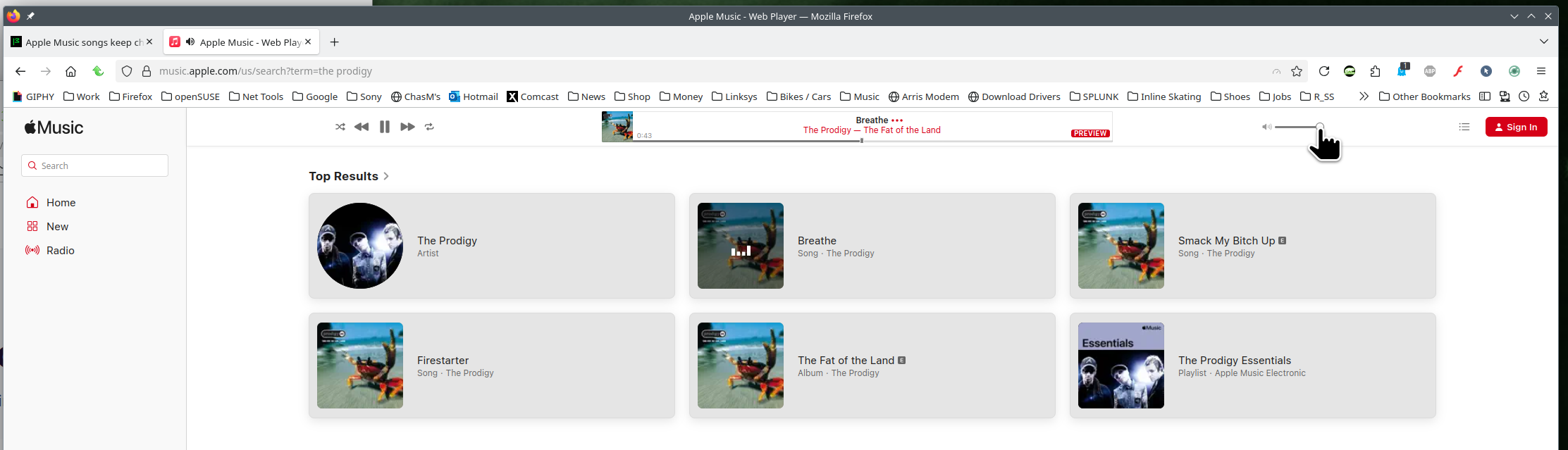1568x450 pixels.
Task: Open The Fat of the Land album result
Action: 872,365
